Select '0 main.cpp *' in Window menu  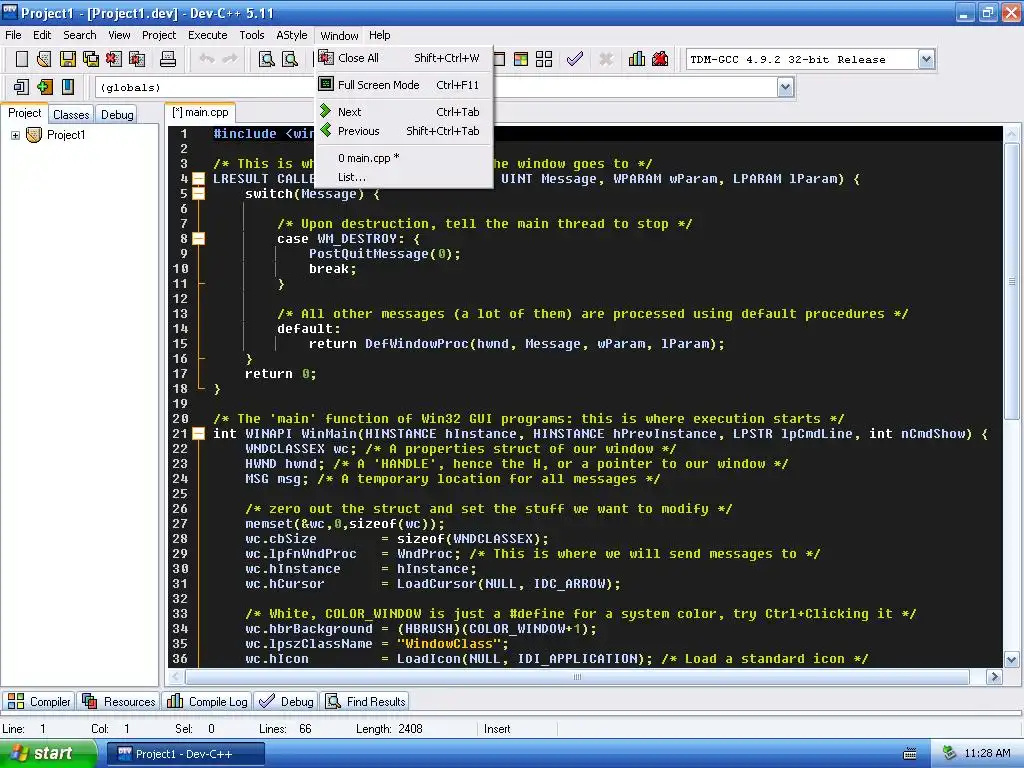pyautogui.click(x=404, y=158)
